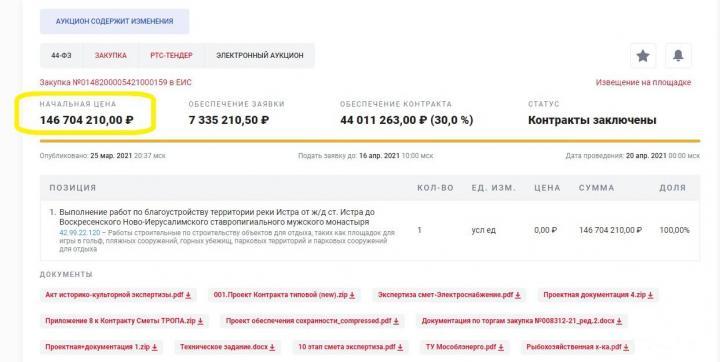
Task: Download Приложение 8 к Контракту Сметы ТРОПА.zip
Action: (x=124, y=321)
